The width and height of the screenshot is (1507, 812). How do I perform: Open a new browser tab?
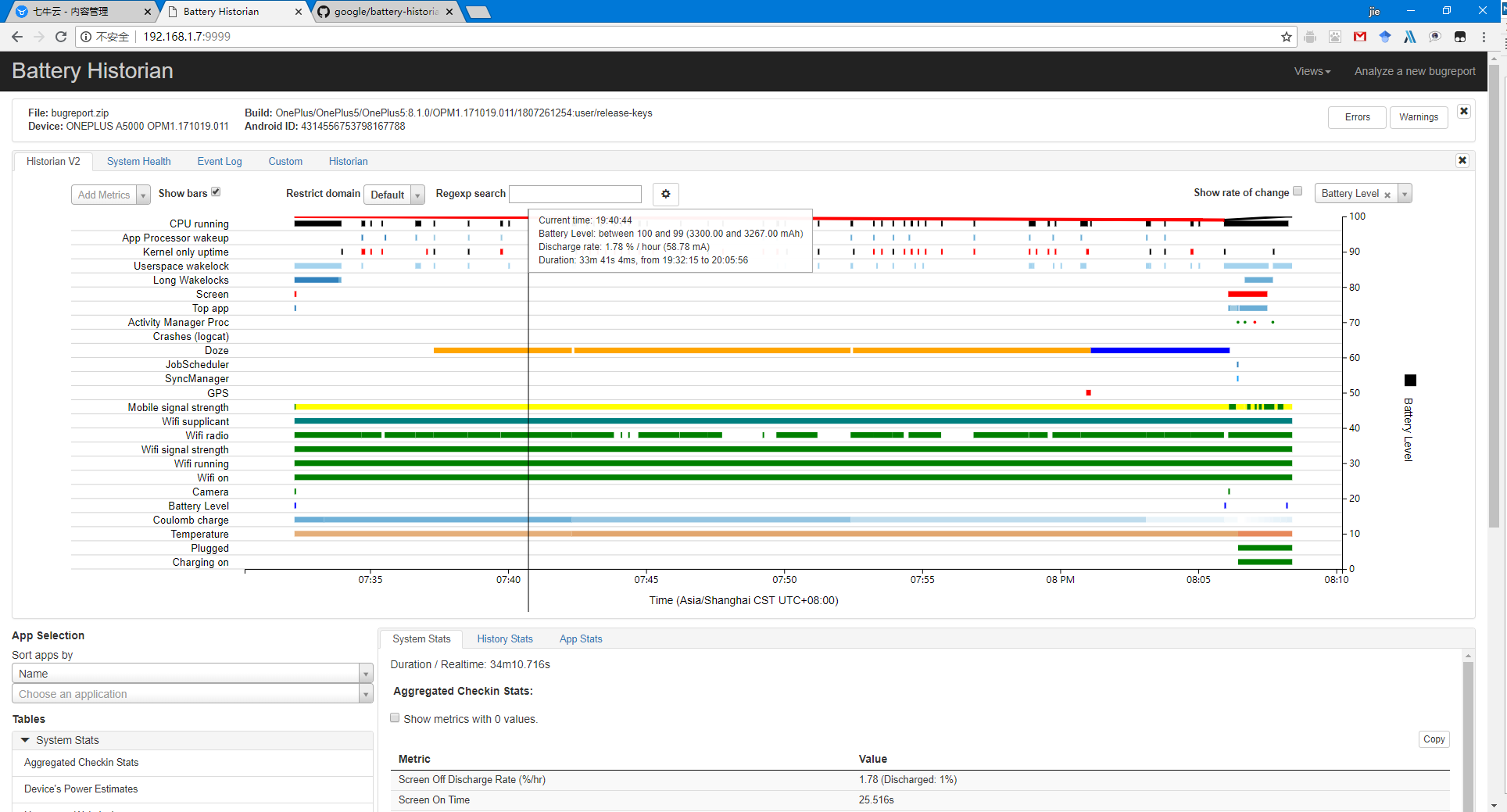(478, 12)
